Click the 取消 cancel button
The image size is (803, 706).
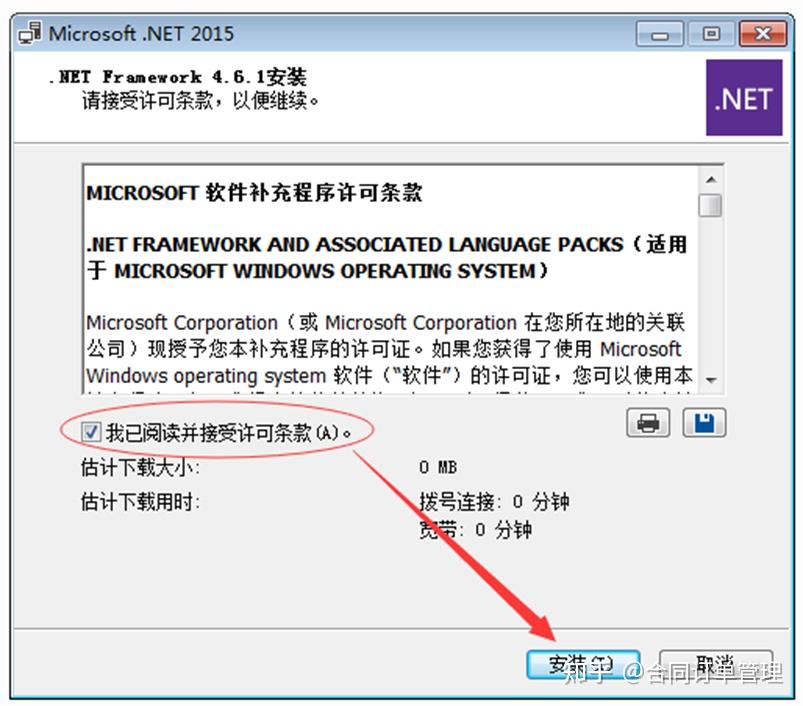click(x=715, y=665)
